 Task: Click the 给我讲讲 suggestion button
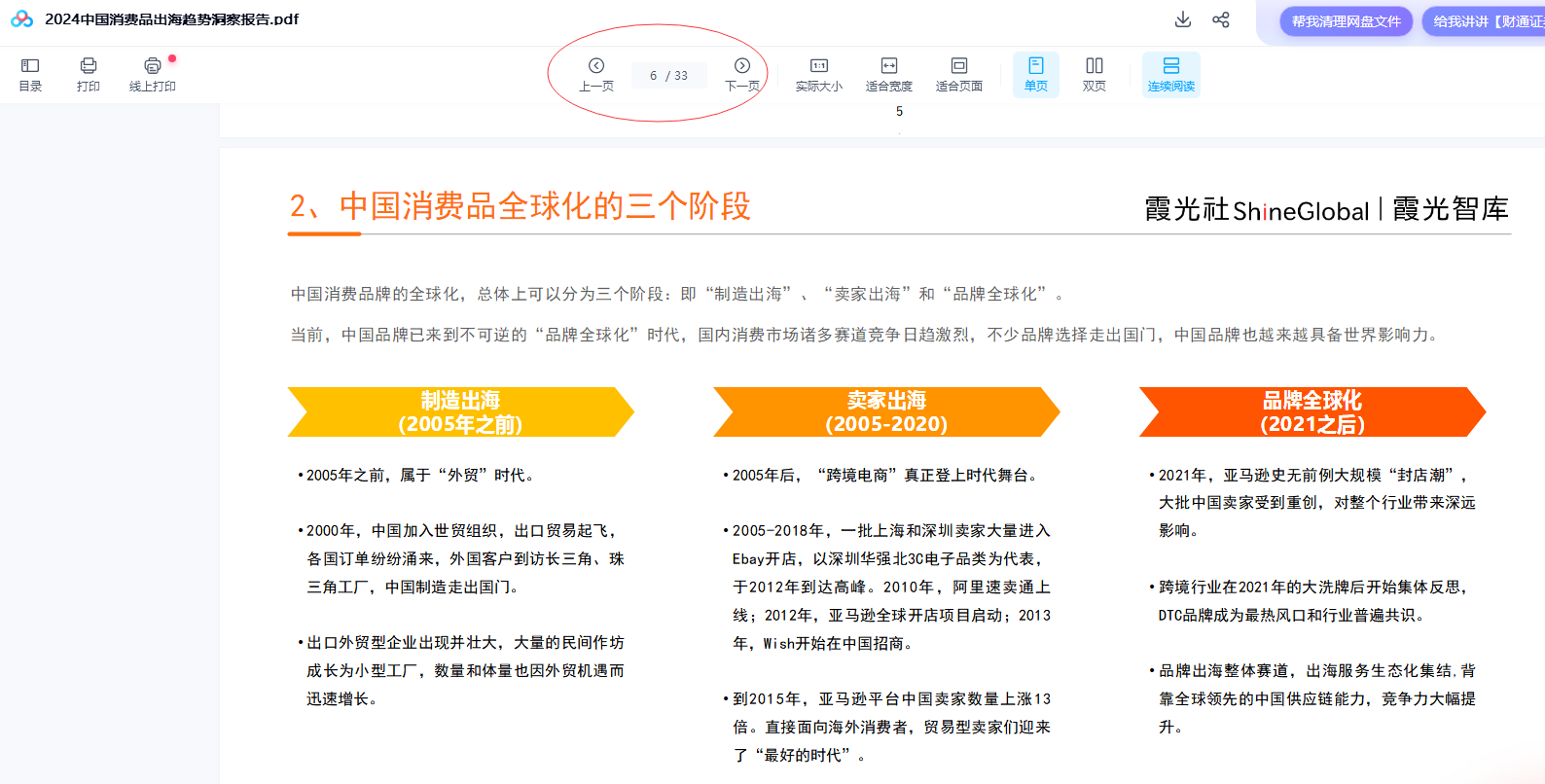click(1484, 21)
